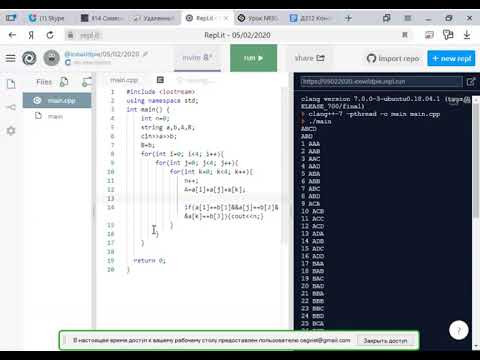Open the hamburger menu in the Repl.it header
The image size is (480, 360).
(x=11, y=58)
